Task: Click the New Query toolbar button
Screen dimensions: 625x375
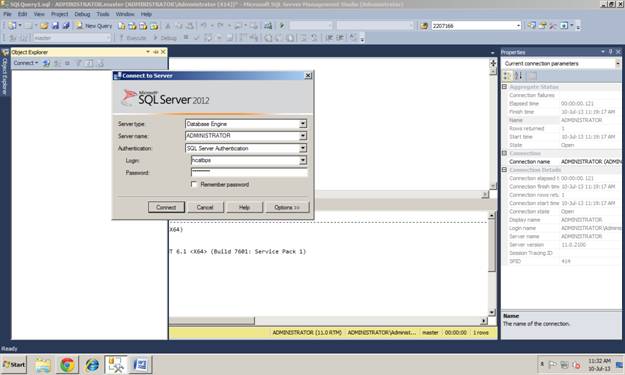Action: point(94,26)
